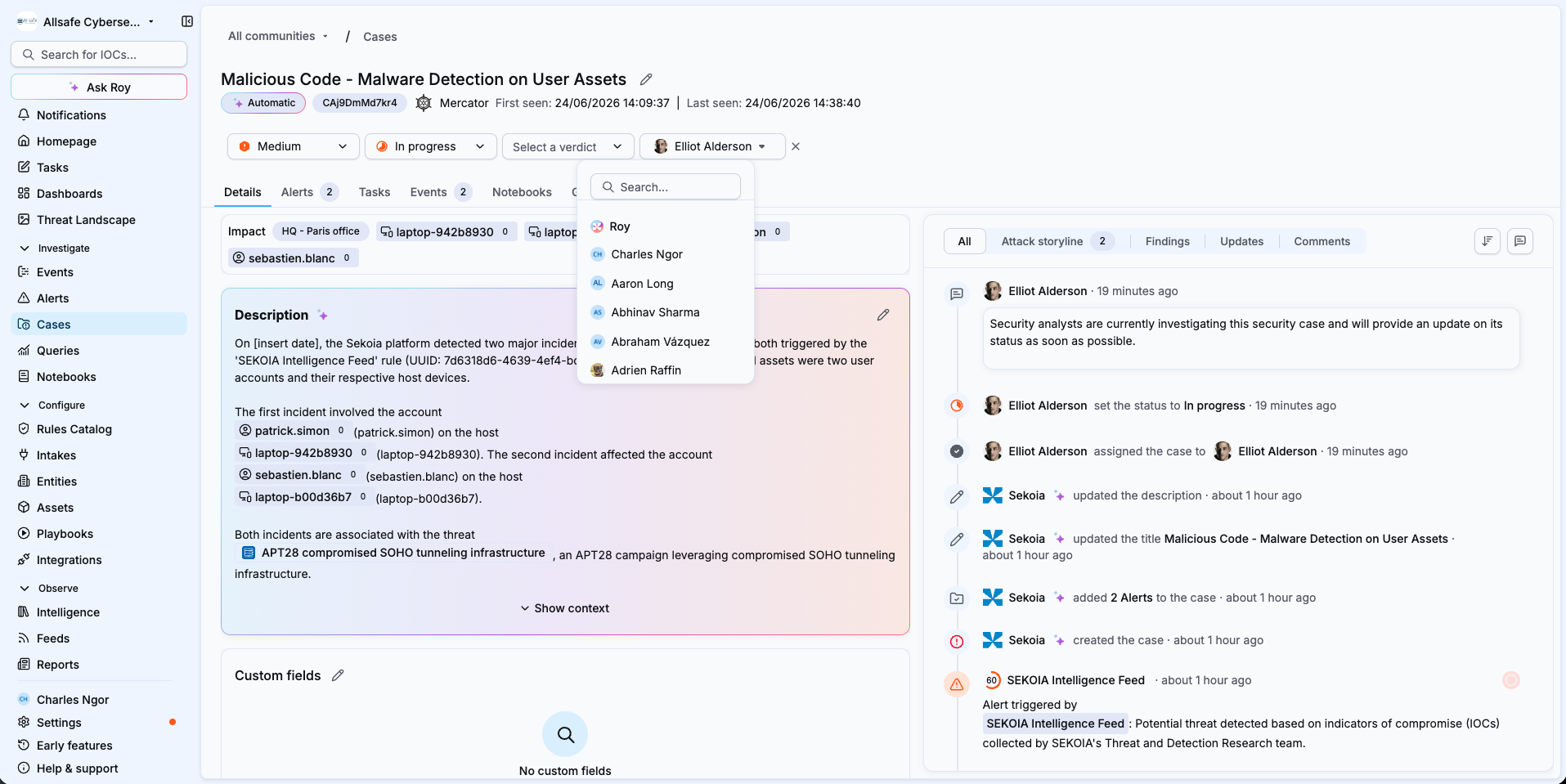The height and width of the screenshot is (784, 1566).
Task: Click the add comment icon in timeline toolbar
Action: tap(1520, 241)
